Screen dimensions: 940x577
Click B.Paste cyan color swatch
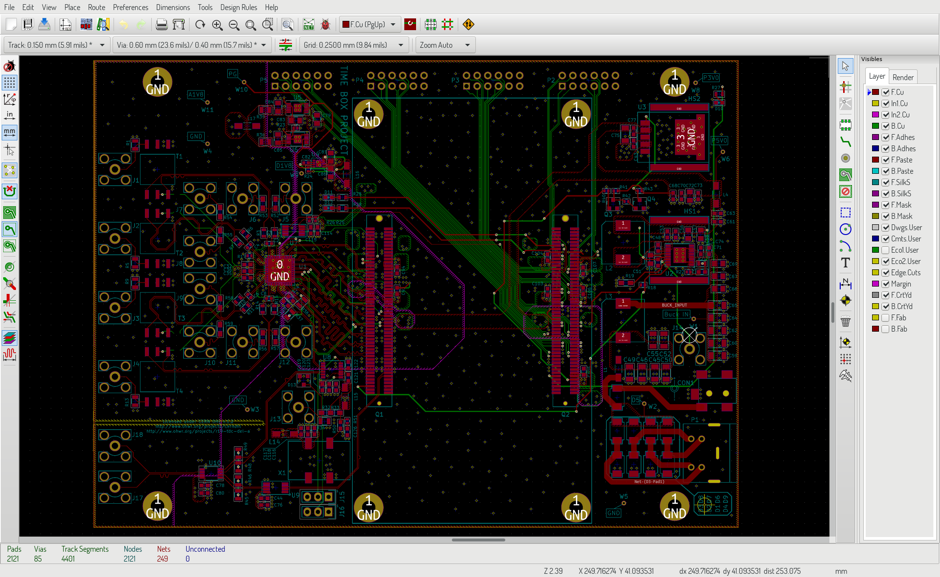[x=875, y=171]
